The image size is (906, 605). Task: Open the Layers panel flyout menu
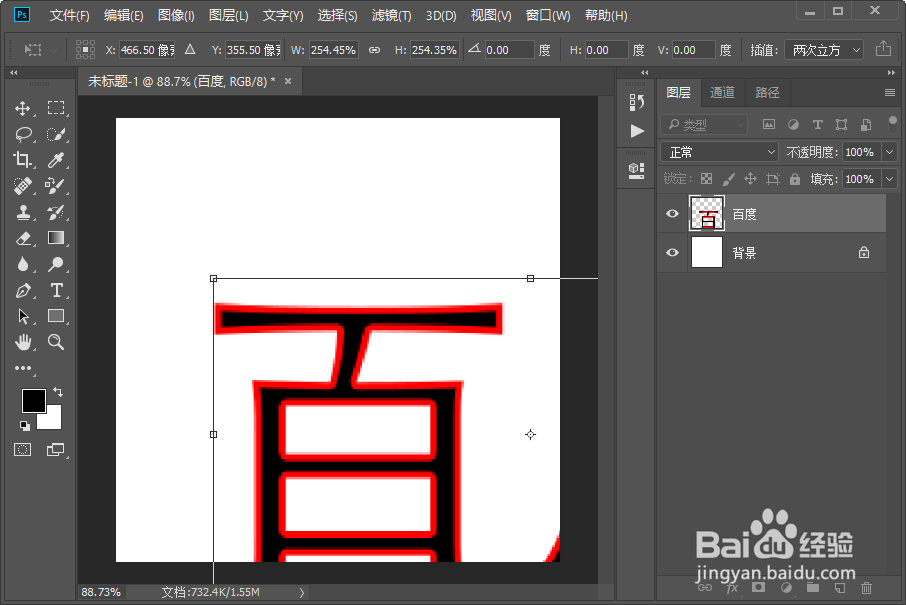pyautogui.click(x=890, y=92)
